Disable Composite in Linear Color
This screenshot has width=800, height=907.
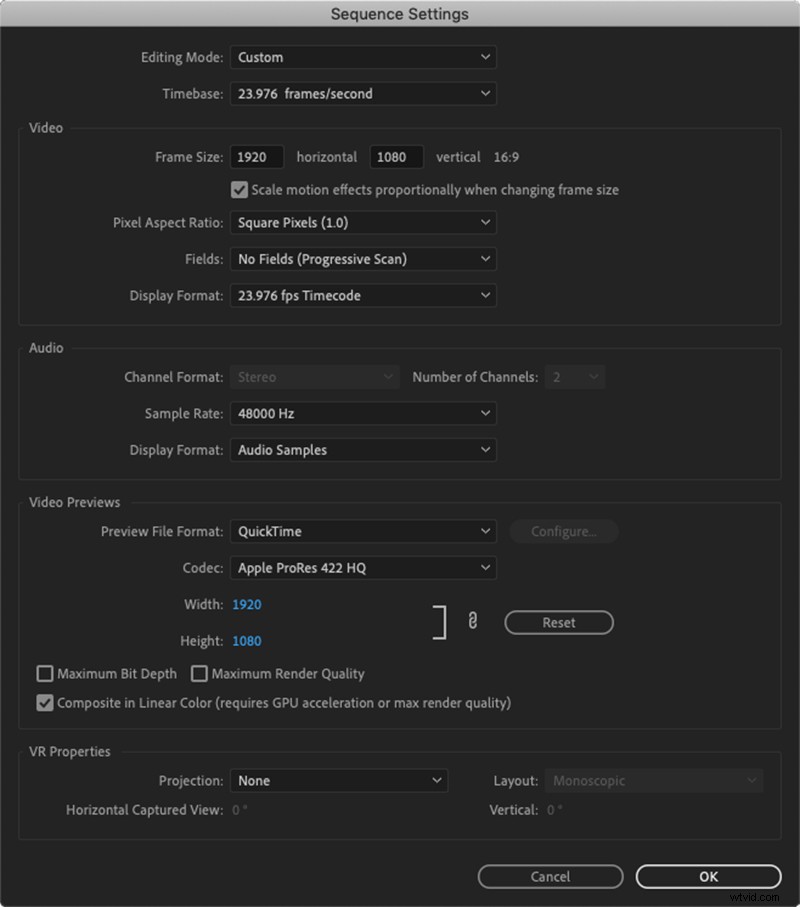pos(45,702)
